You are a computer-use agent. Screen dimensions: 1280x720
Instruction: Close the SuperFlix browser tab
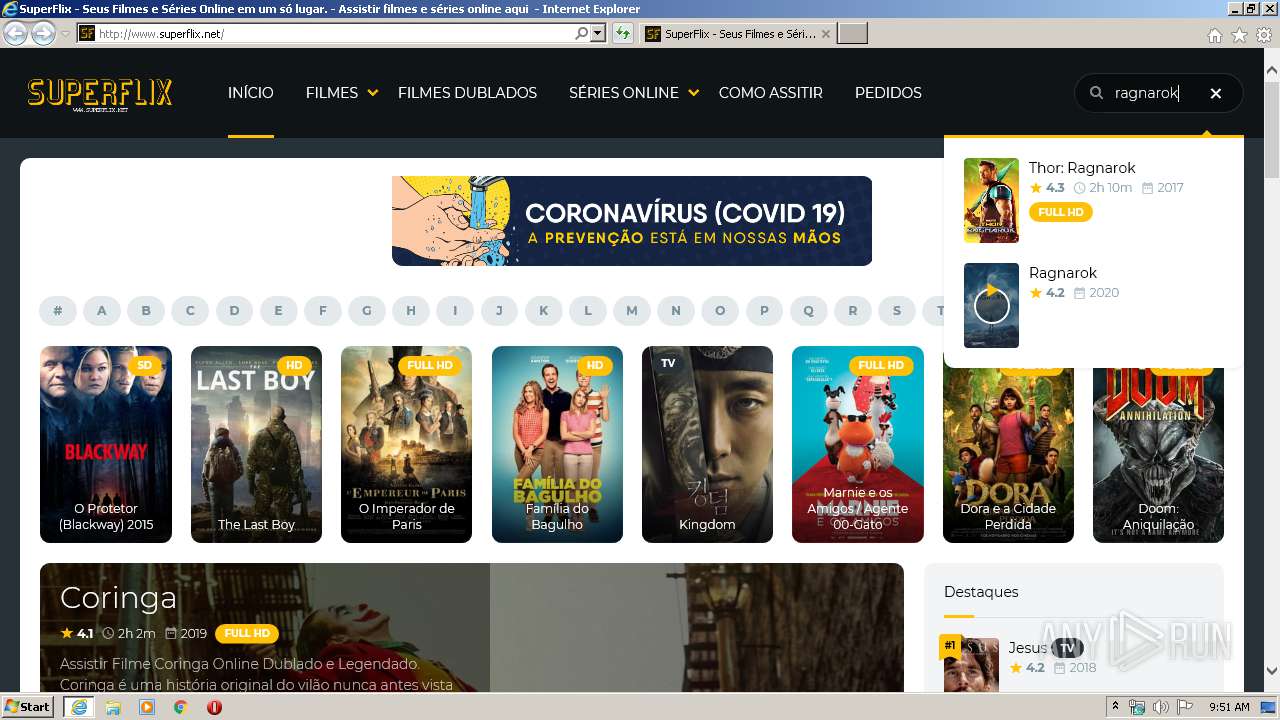click(x=826, y=33)
